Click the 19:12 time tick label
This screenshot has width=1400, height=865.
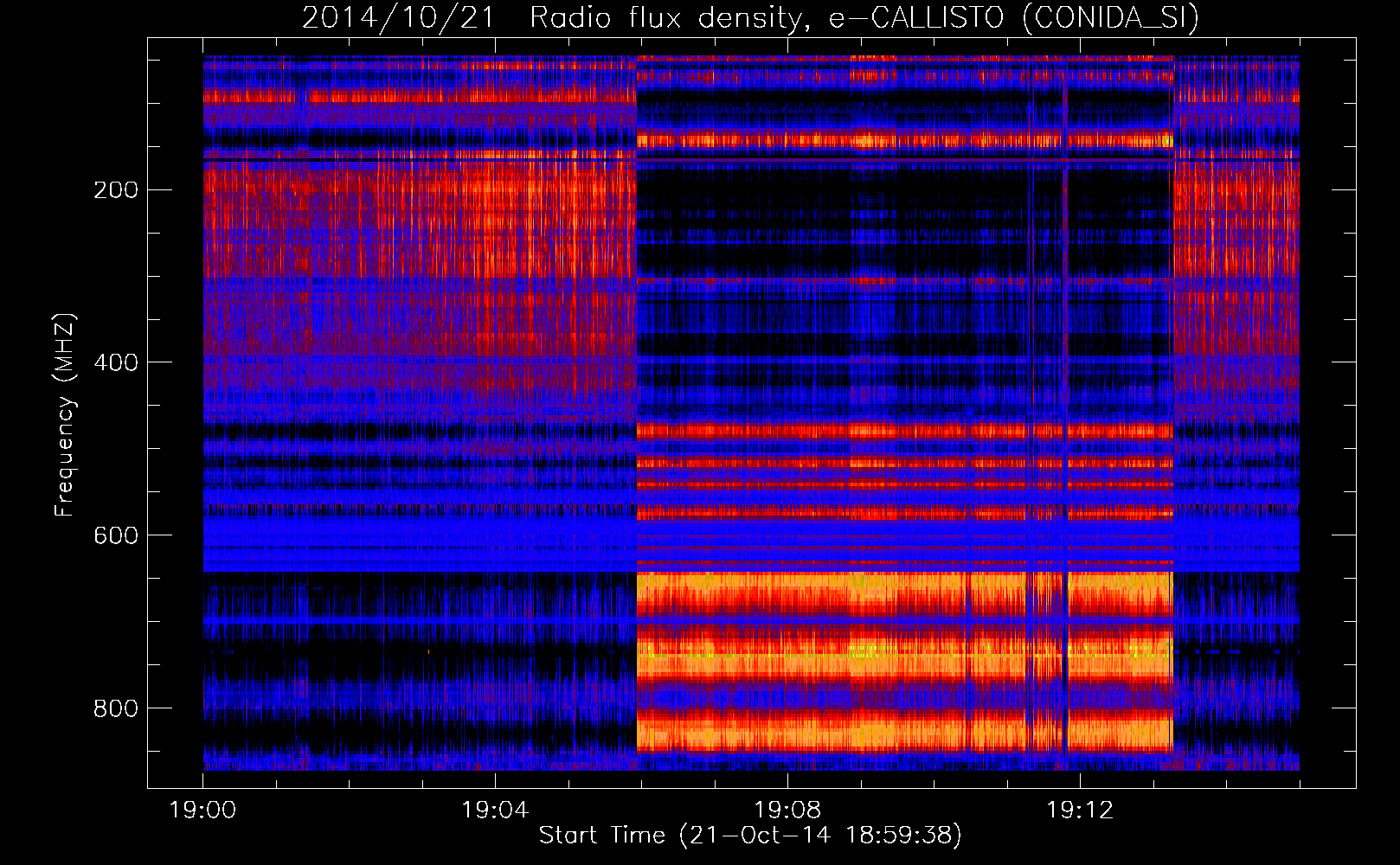tap(1080, 811)
